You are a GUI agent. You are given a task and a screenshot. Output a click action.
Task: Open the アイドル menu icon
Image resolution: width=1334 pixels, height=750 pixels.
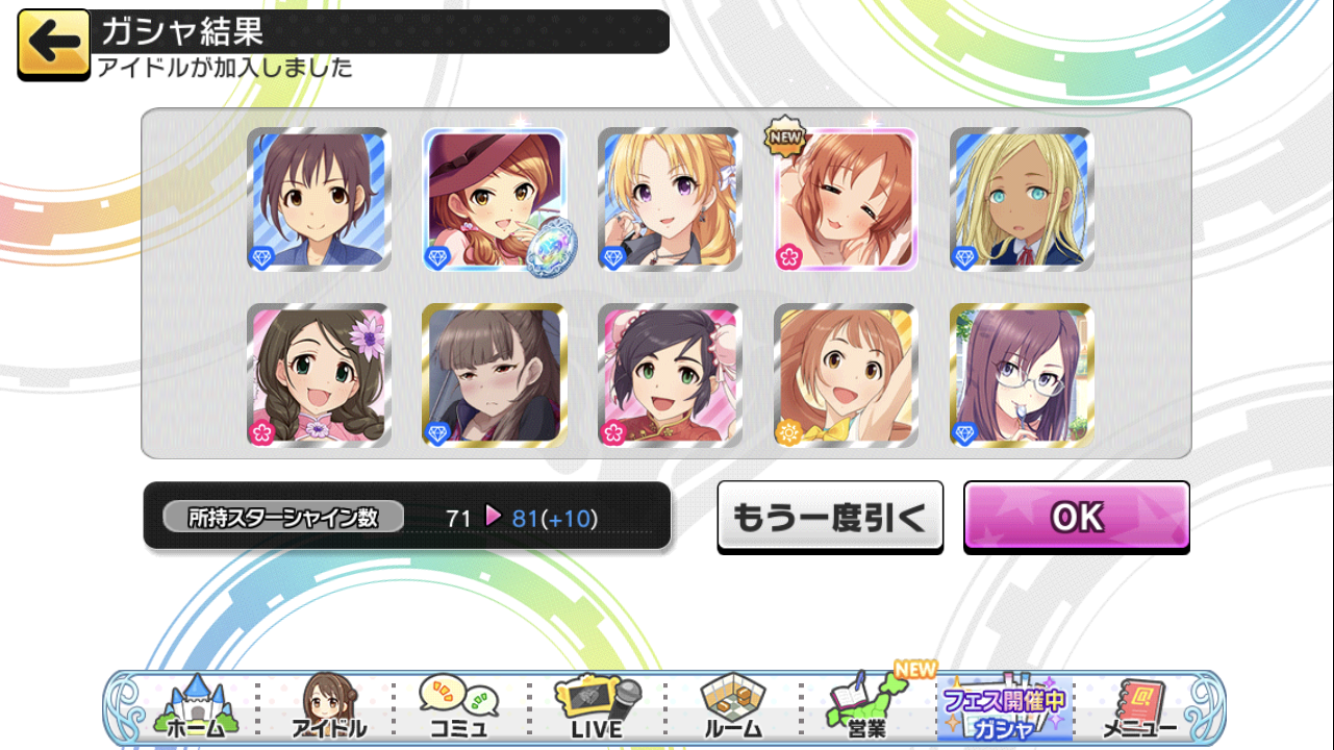coord(327,708)
